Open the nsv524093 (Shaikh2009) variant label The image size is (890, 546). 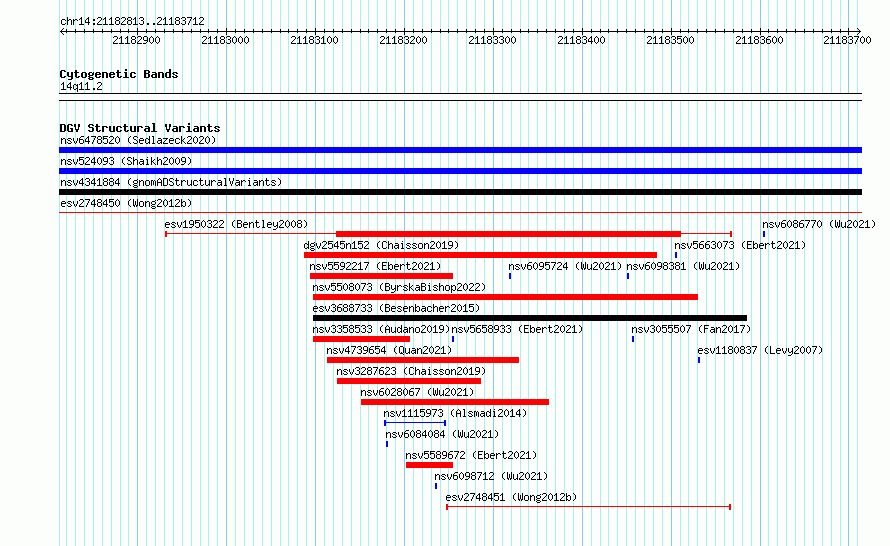click(x=126, y=161)
